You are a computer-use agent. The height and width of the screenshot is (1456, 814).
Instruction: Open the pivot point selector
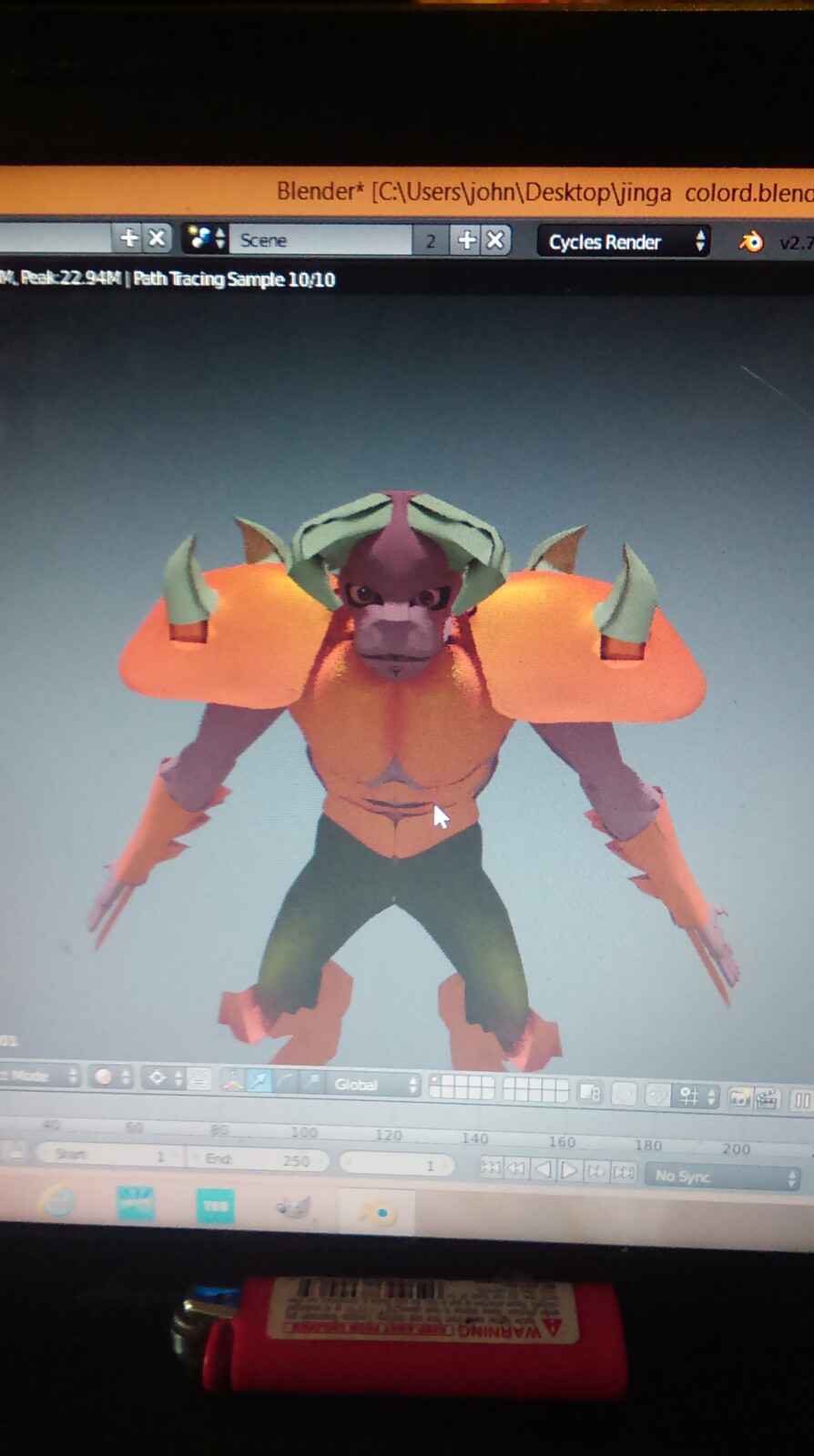(164, 1078)
